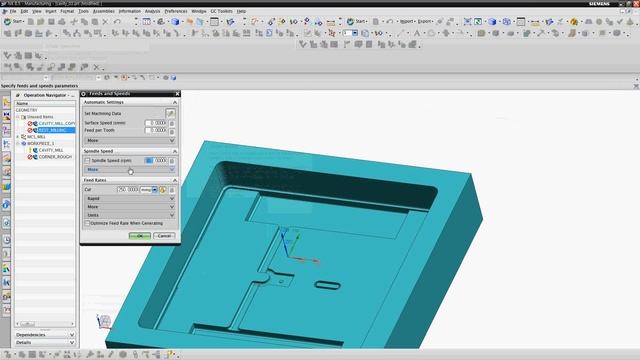Screen dimensions: 640x360
Task: Click the machining data wrench icon
Action: (x=170, y=113)
